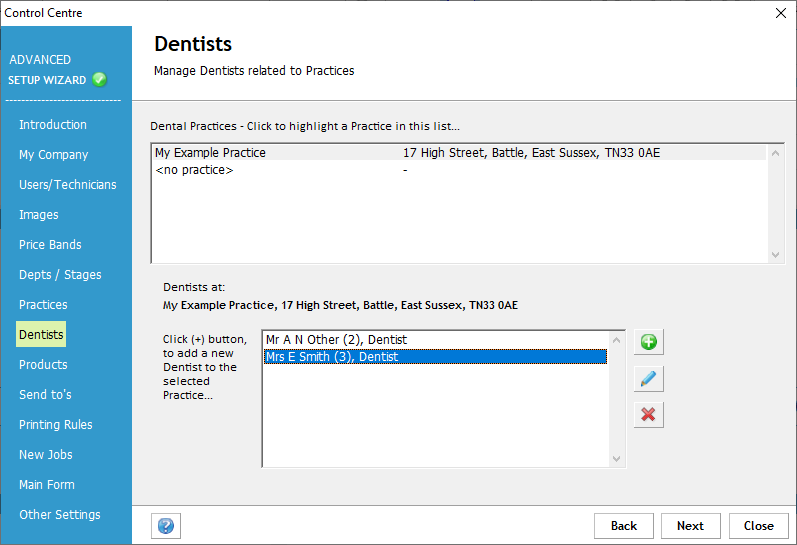The width and height of the screenshot is (797, 545).
Task: Select Mrs E Smith dentist entry
Action: tap(332, 356)
